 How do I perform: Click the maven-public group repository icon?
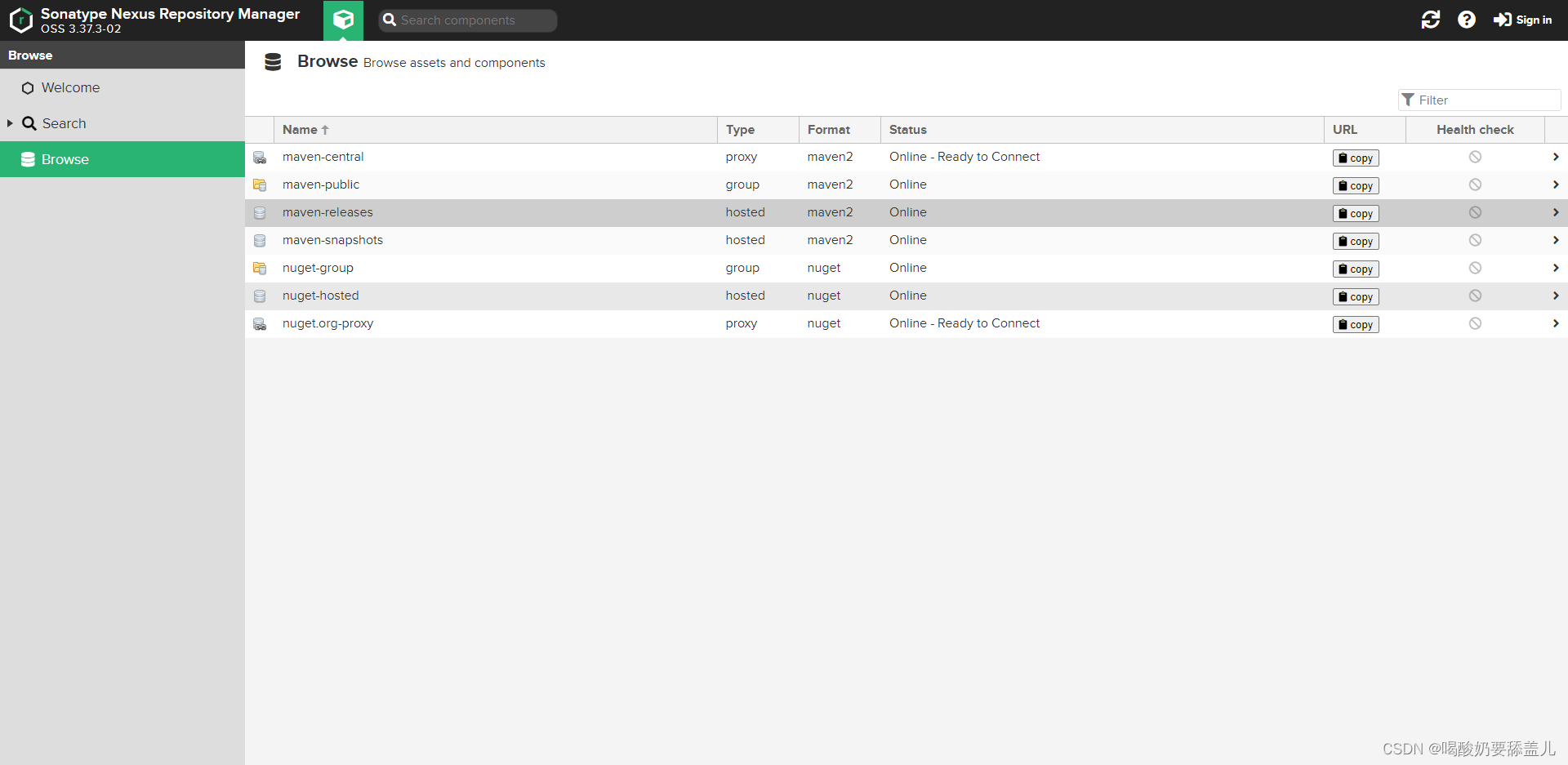(260, 185)
